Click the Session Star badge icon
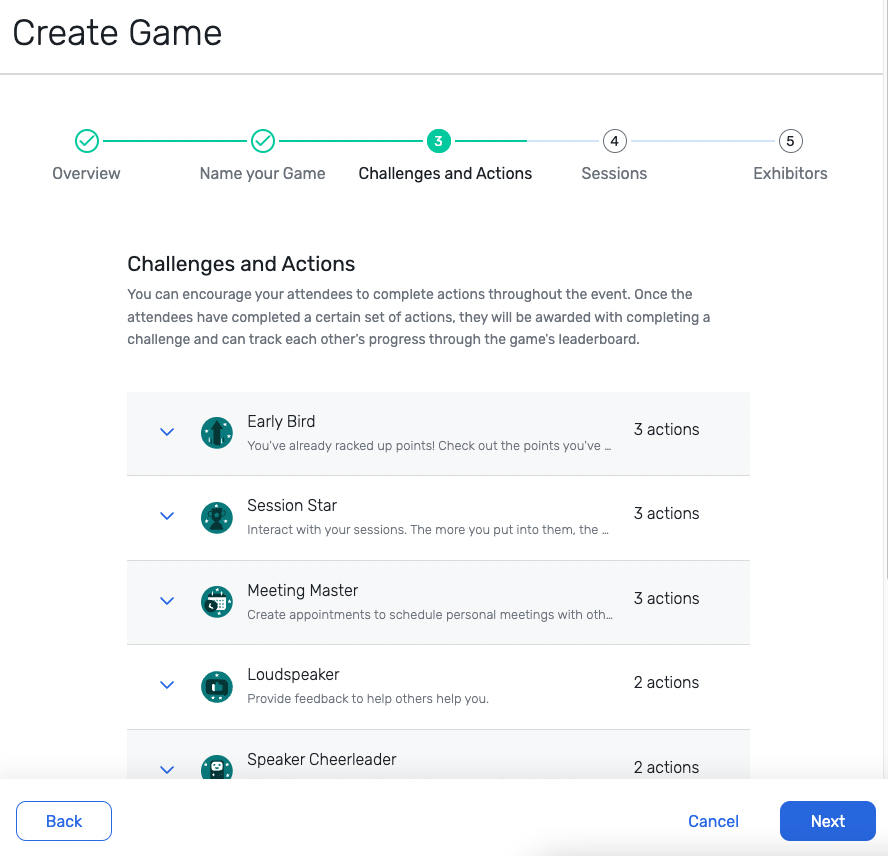 (x=217, y=517)
